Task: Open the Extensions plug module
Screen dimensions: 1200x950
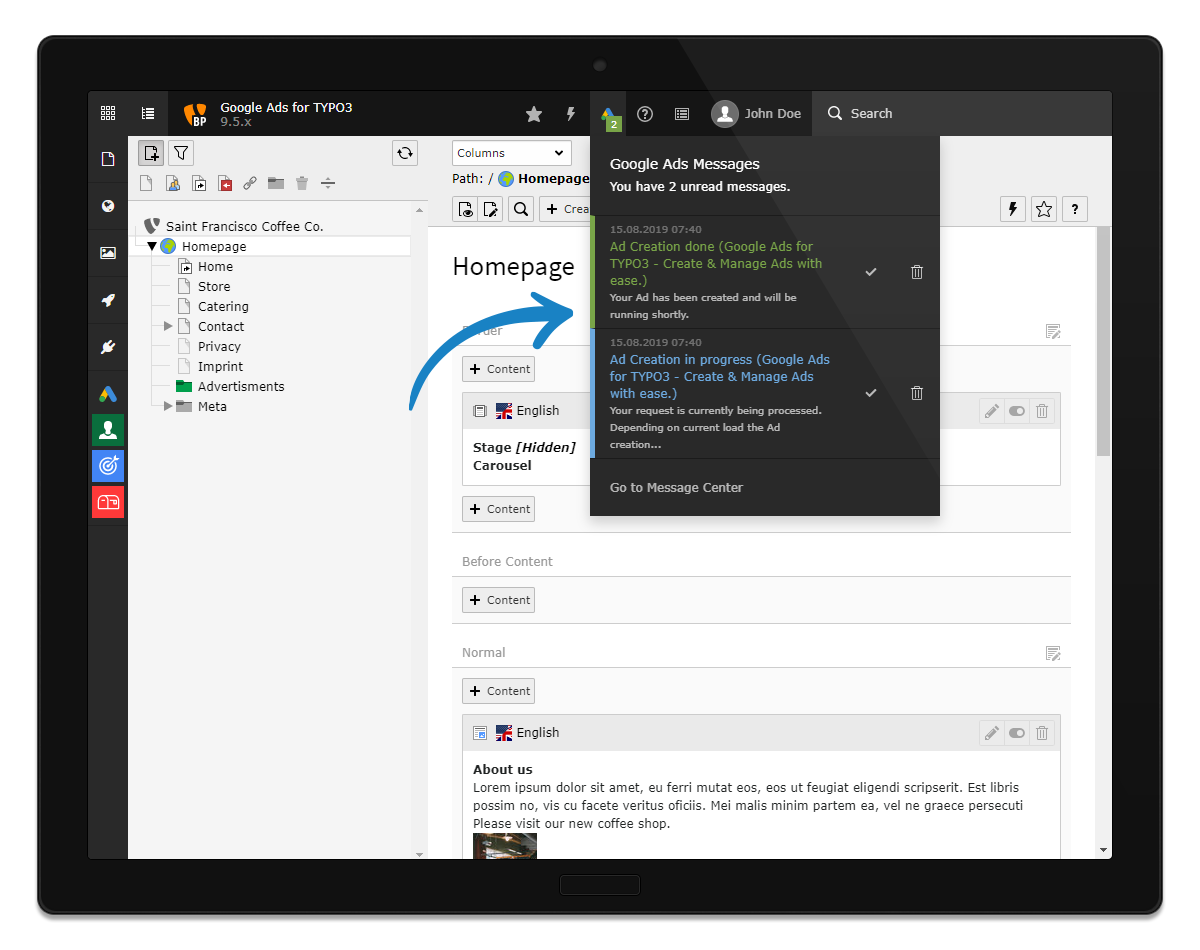Action: pyautogui.click(x=108, y=347)
